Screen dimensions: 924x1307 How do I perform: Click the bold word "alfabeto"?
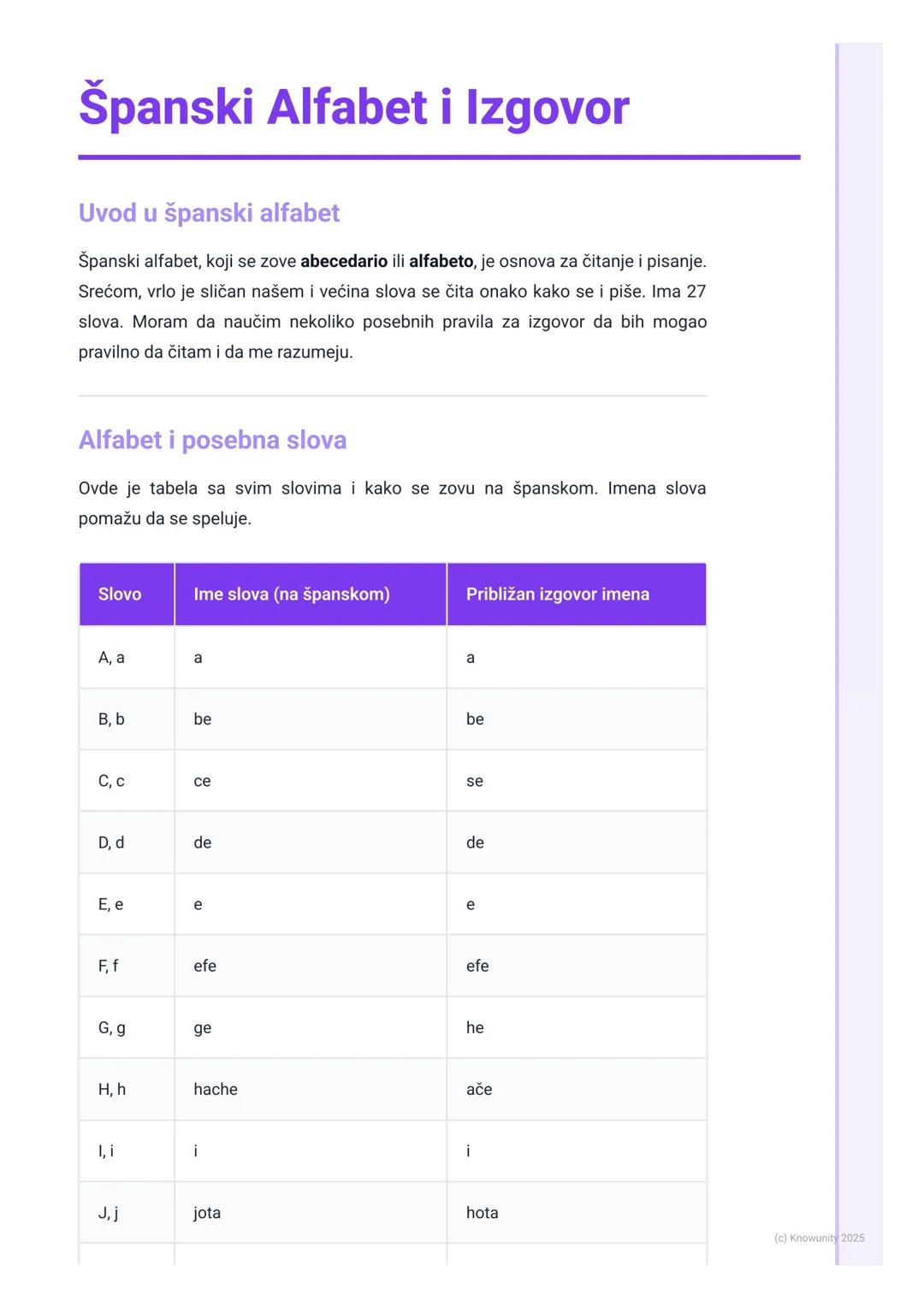441,261
